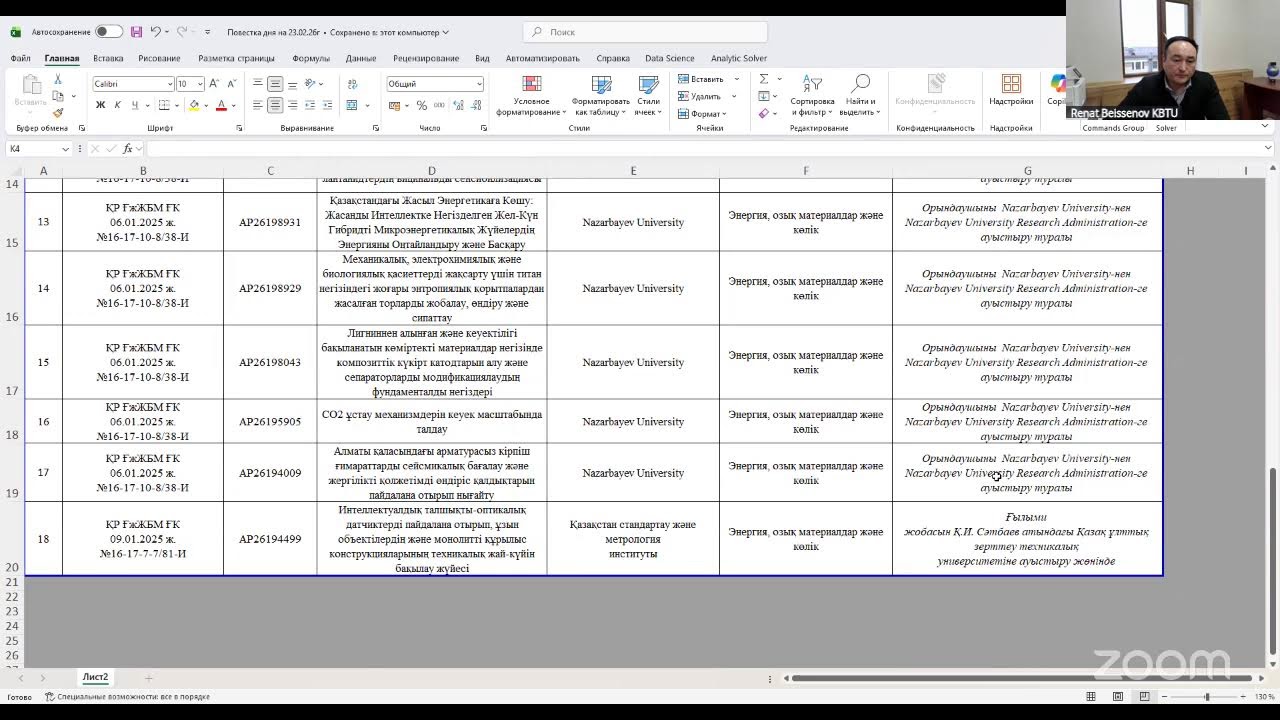Click the Copy icon in clipboard group
1280x720 pixels.
click(58, 96)
